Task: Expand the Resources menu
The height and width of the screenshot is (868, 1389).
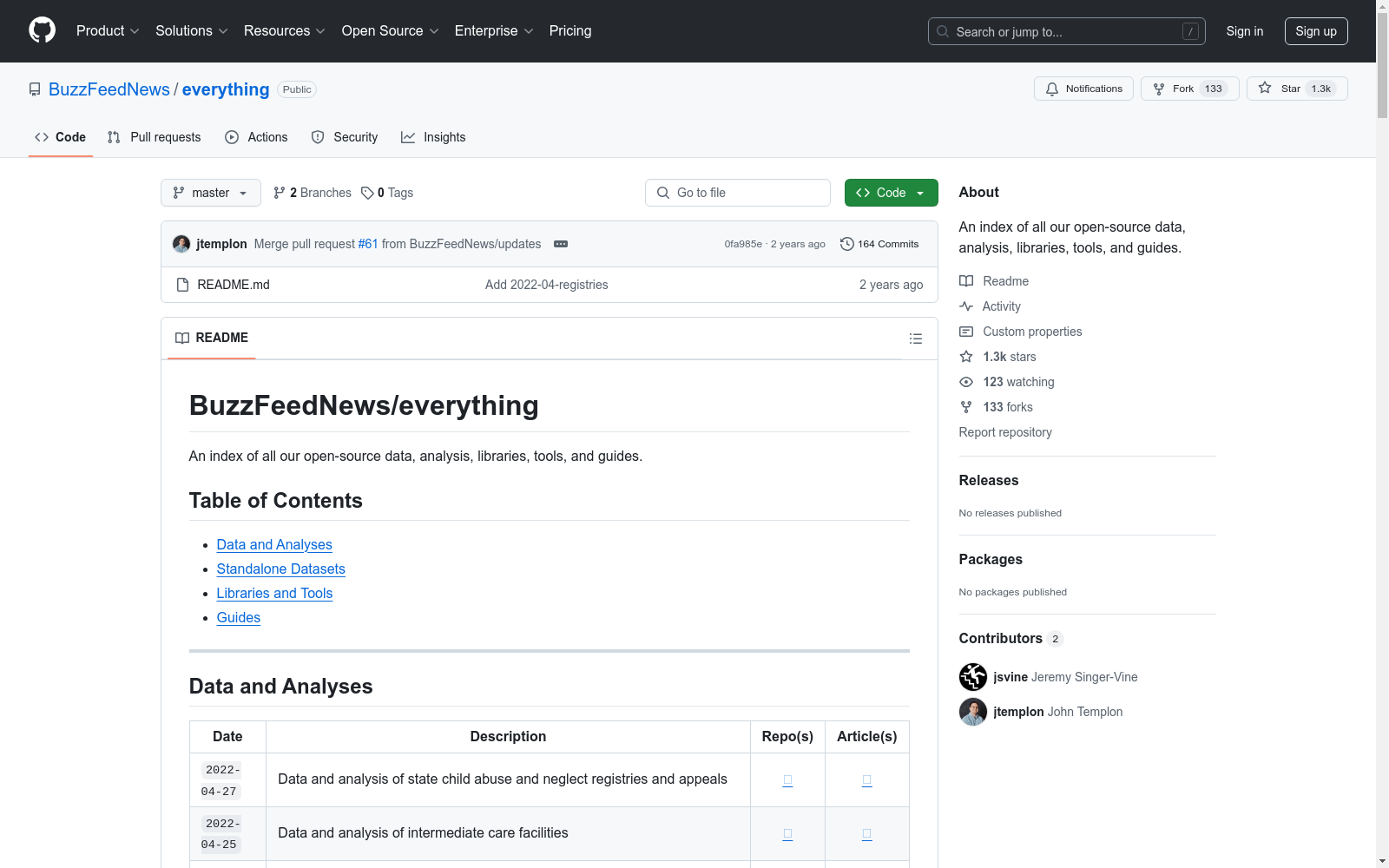Action: [285, 31]
